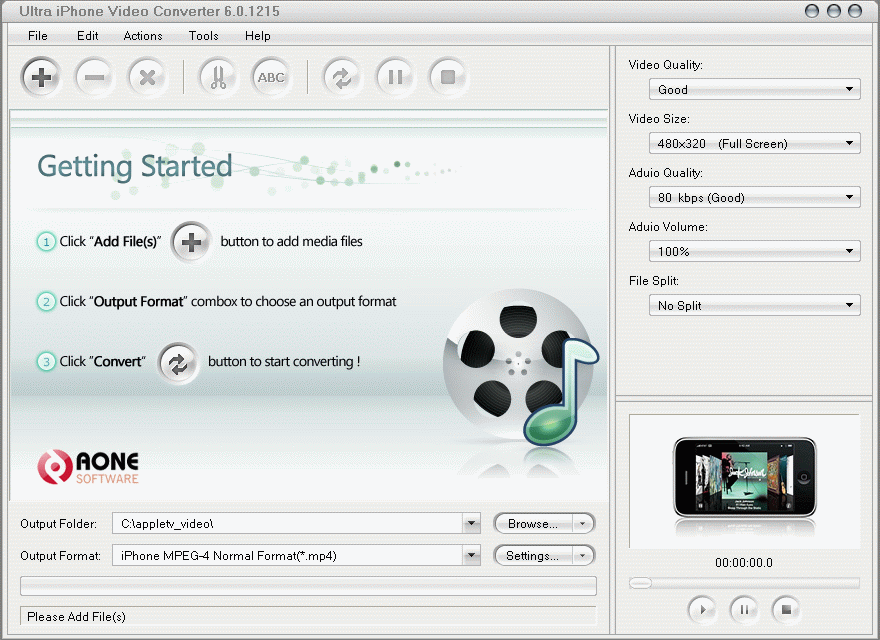Minimize the window with the first title button

[x=812, y=11]
